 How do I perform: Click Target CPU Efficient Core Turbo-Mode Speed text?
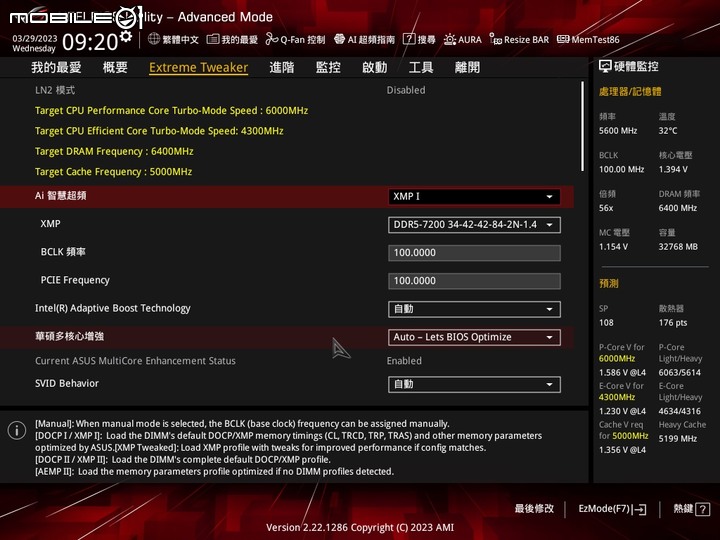click(x=159, y=131)
